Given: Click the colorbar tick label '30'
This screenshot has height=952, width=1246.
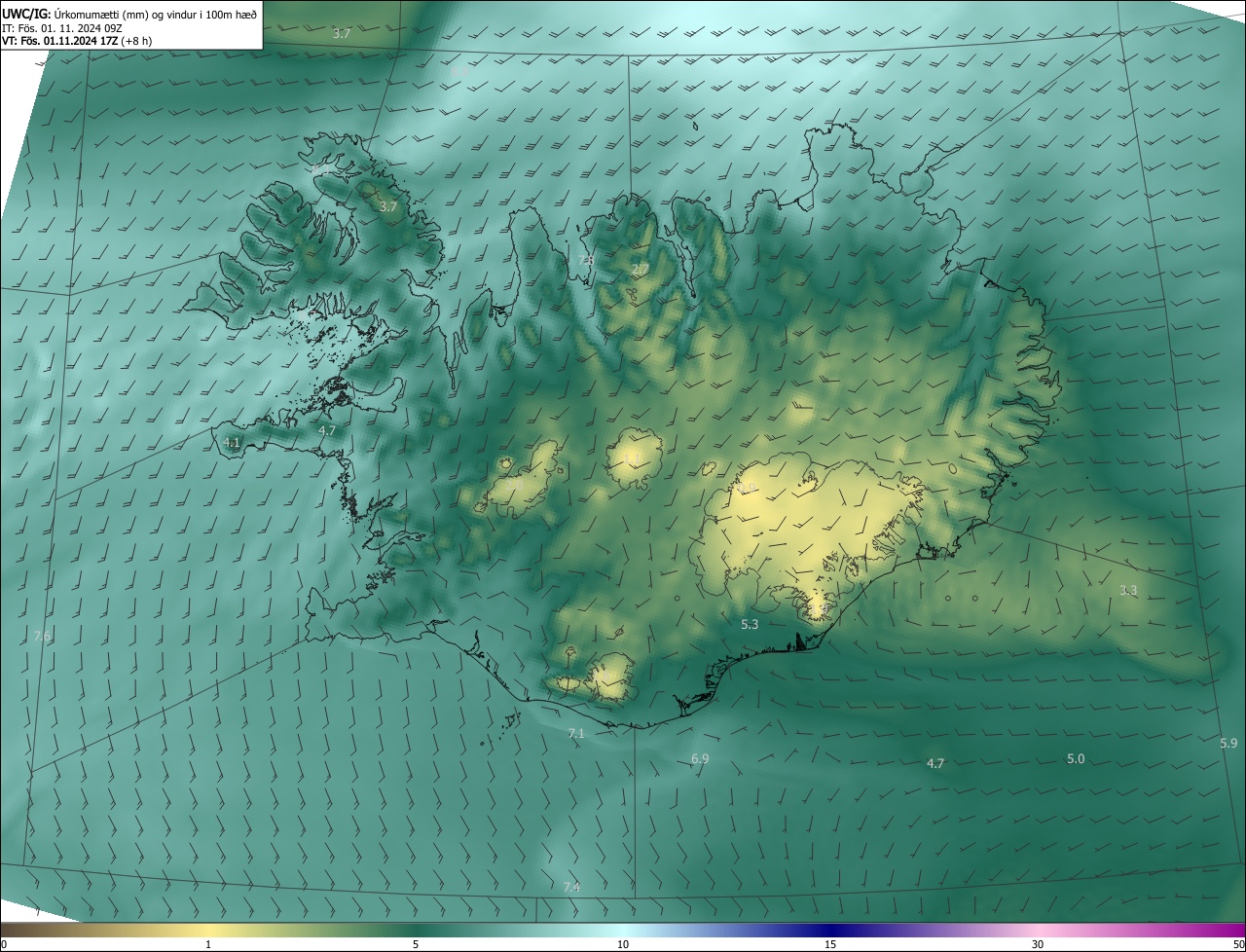Looking at the screenshot, I should 1038,944.
